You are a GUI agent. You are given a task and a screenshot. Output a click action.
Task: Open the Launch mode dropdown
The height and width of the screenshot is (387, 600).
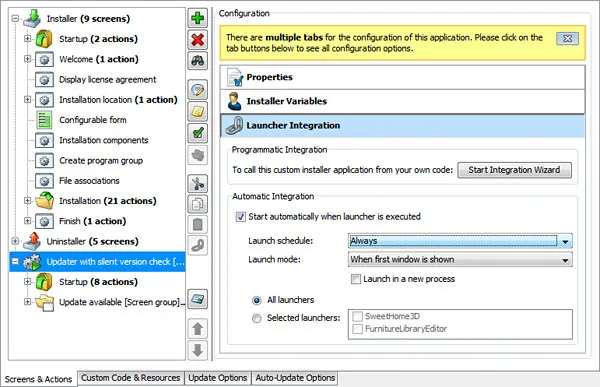[460, 260]
